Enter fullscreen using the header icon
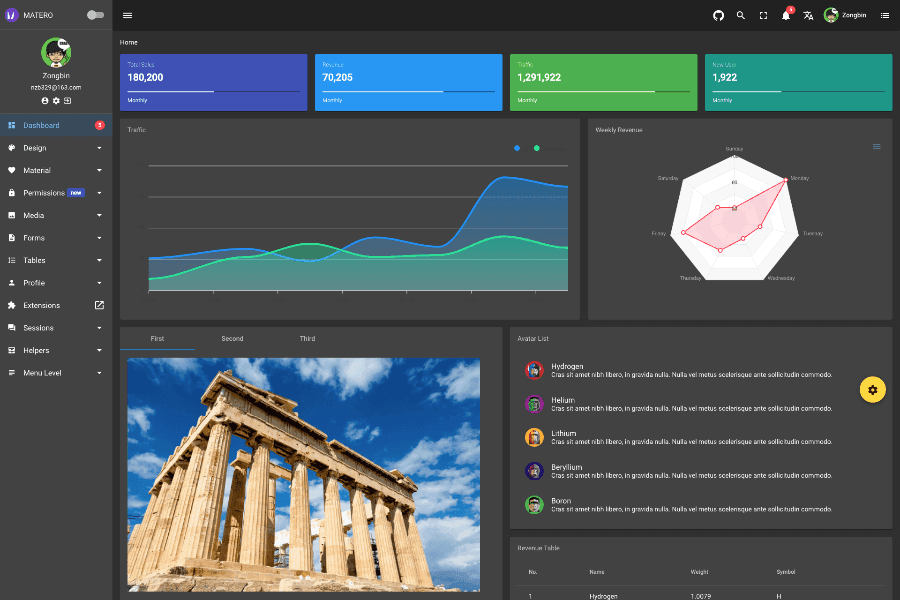Screen dimensions: 900x600 coord(764,15)
